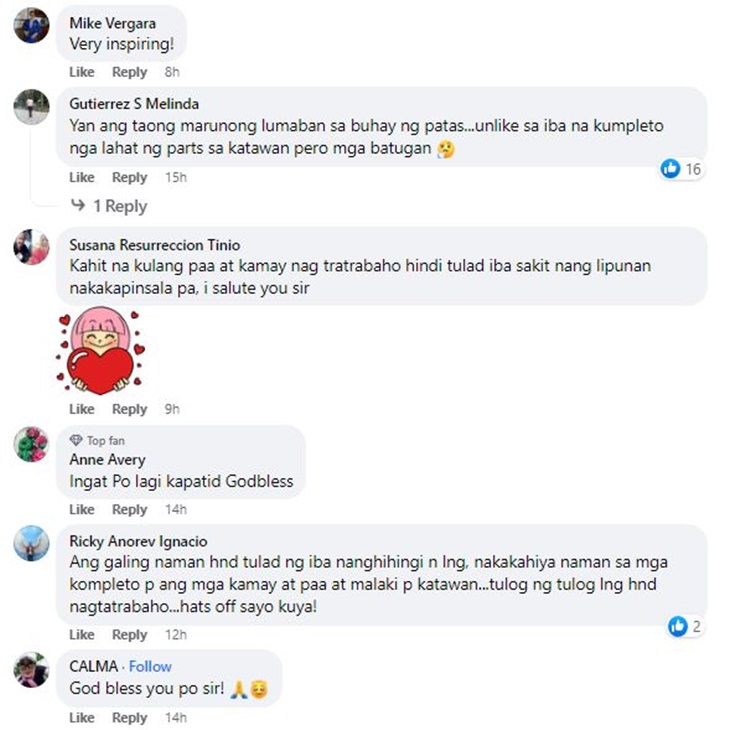
Task: Click Gutierrez S Melinda's avatar
Action: tap(31, 107)
